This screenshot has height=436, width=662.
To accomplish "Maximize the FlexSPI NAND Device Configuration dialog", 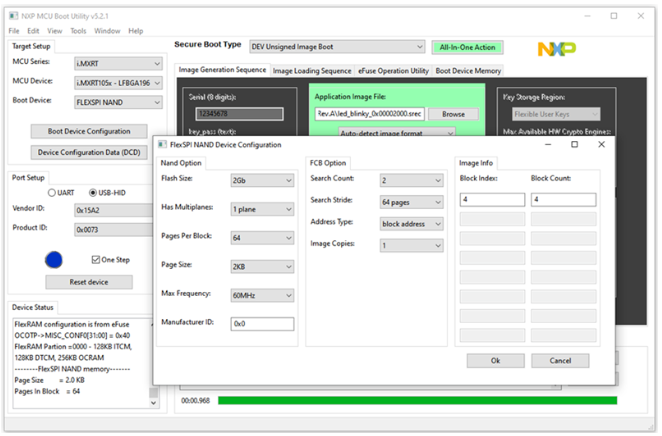I will coord(574,144).
